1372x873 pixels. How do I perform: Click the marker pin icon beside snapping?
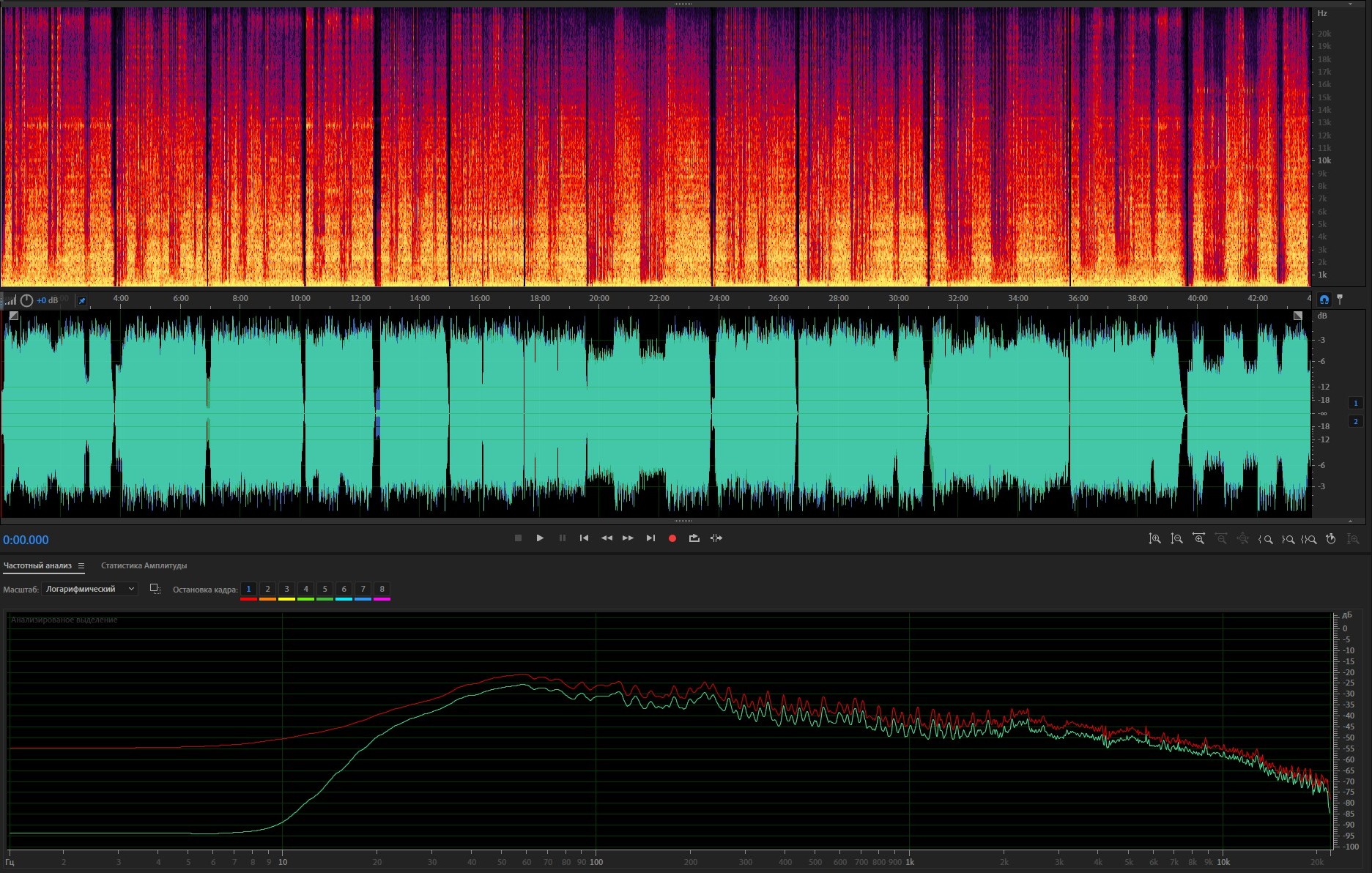[1340, 300]
